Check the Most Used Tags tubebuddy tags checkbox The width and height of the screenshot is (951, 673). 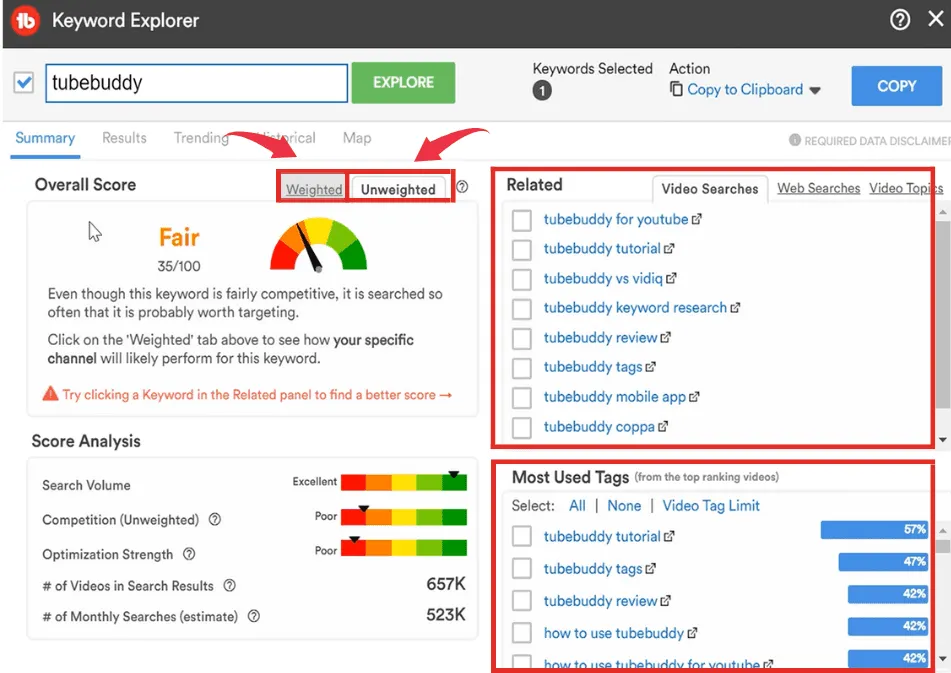pos(522,568)
